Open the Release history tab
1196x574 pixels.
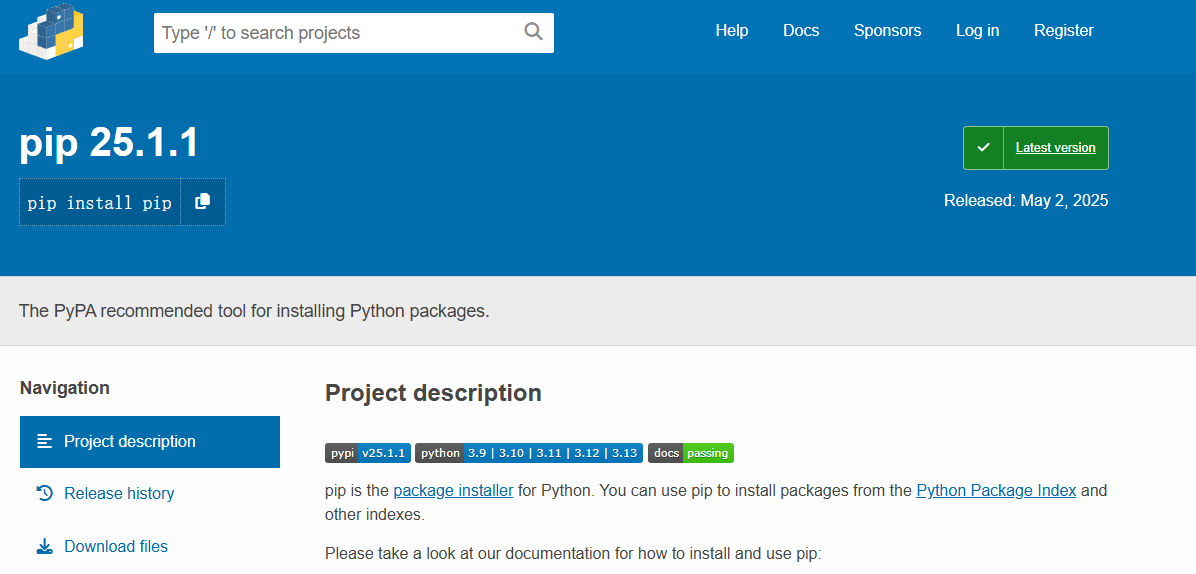click(x=119, y=493)
